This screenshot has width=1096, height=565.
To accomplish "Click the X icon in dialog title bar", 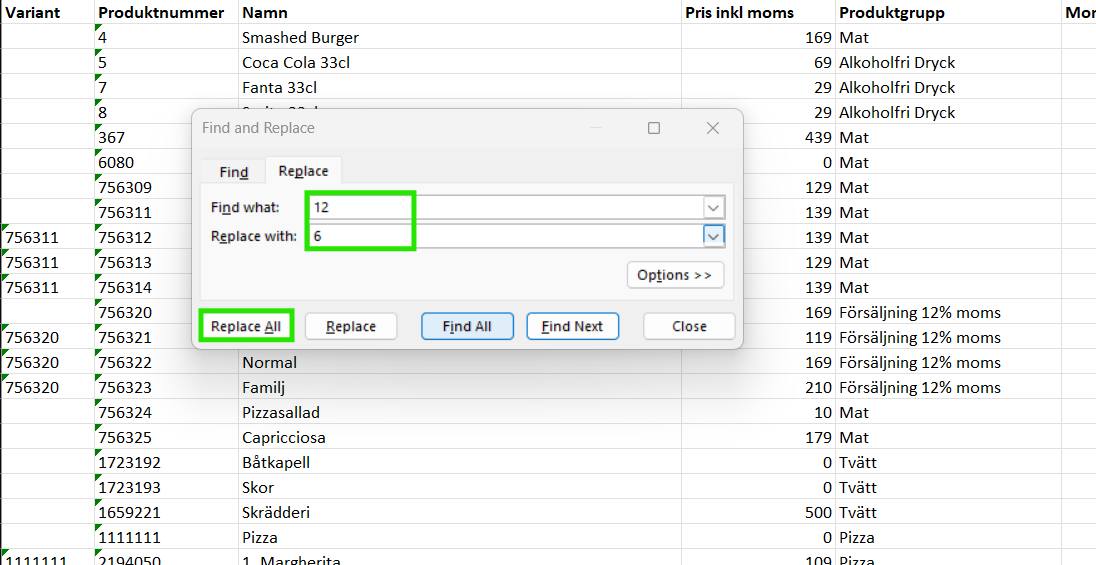I will (x=713, y=128).
